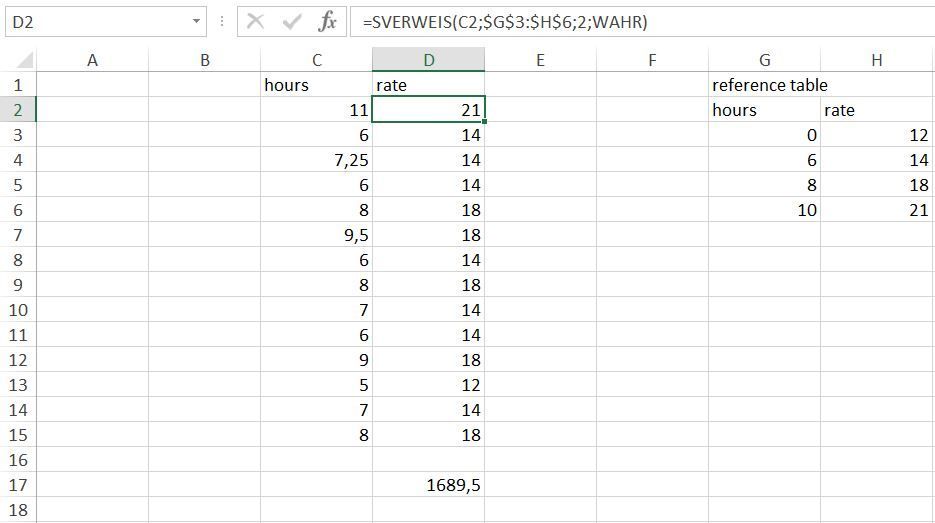Select column G header

pyautogui.click(x=764, y=60)
